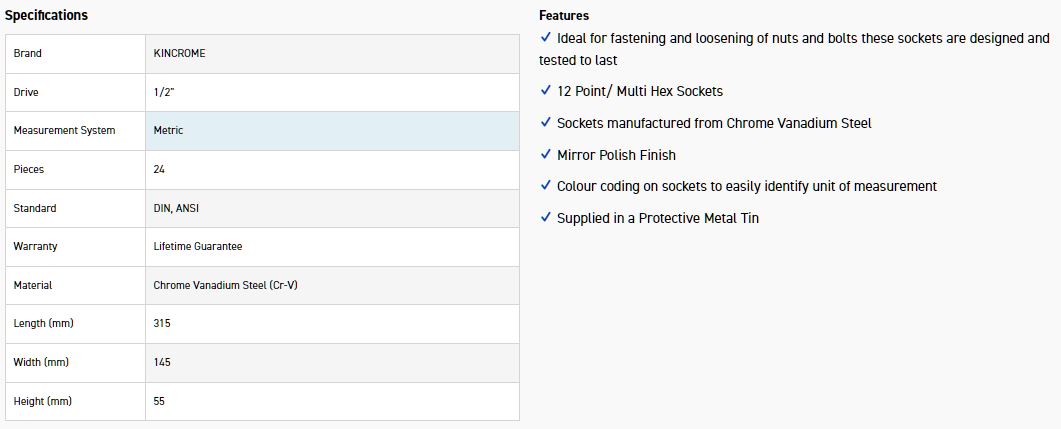Select the highlighted Metric value cell
Image resolution: width=1061 pixels, height=429 pixels.
169,130
